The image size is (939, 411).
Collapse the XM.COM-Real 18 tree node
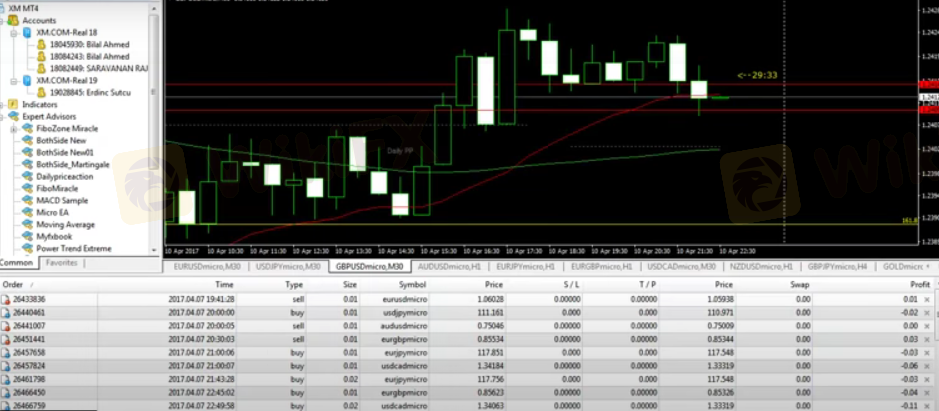[x=13, y=32]
